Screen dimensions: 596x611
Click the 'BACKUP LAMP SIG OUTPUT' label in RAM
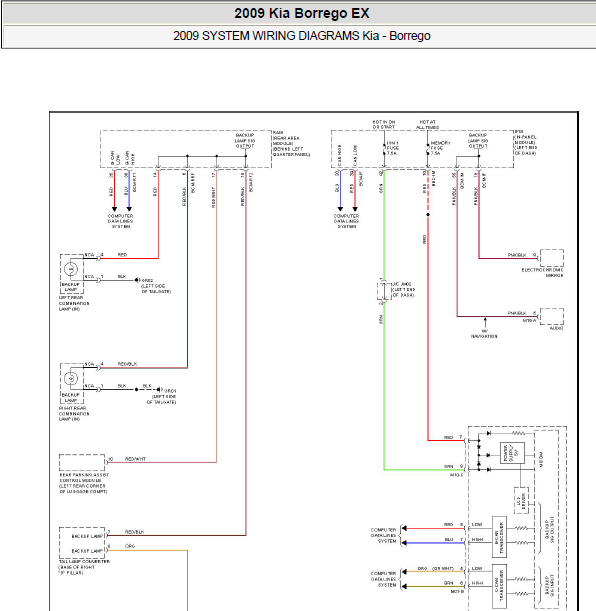(245, 141)
